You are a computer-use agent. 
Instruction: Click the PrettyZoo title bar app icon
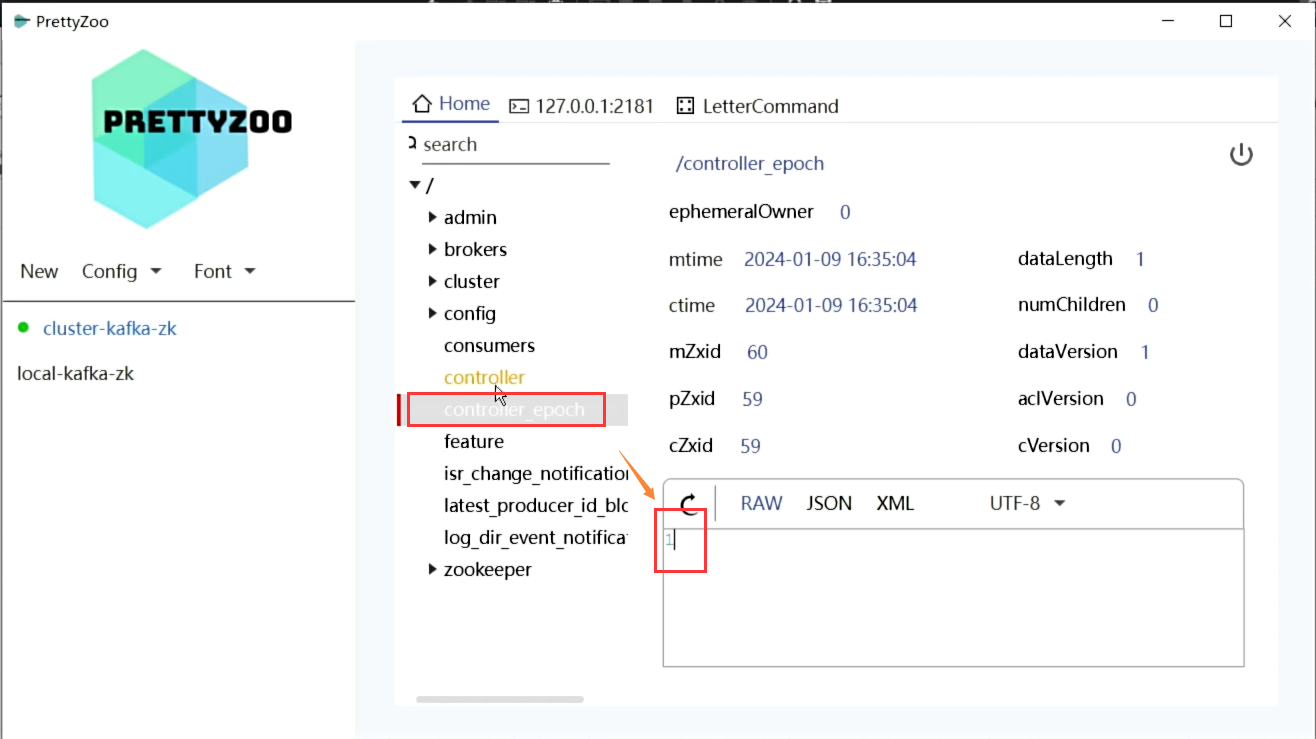click(21, 21)
